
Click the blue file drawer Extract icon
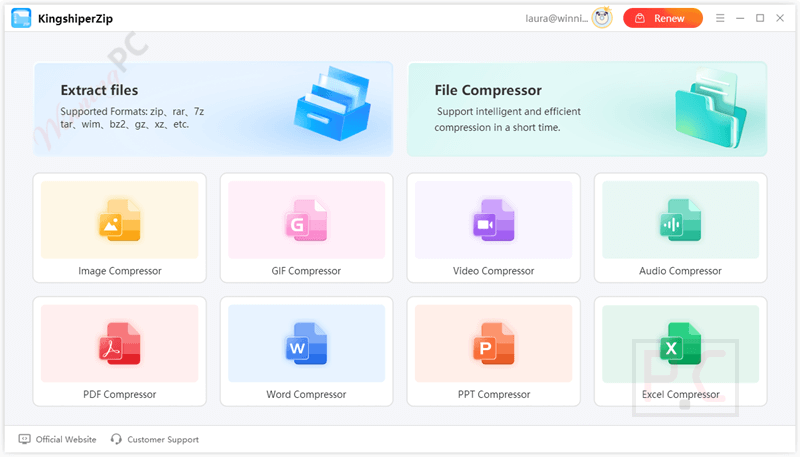(x=332, y=104)
